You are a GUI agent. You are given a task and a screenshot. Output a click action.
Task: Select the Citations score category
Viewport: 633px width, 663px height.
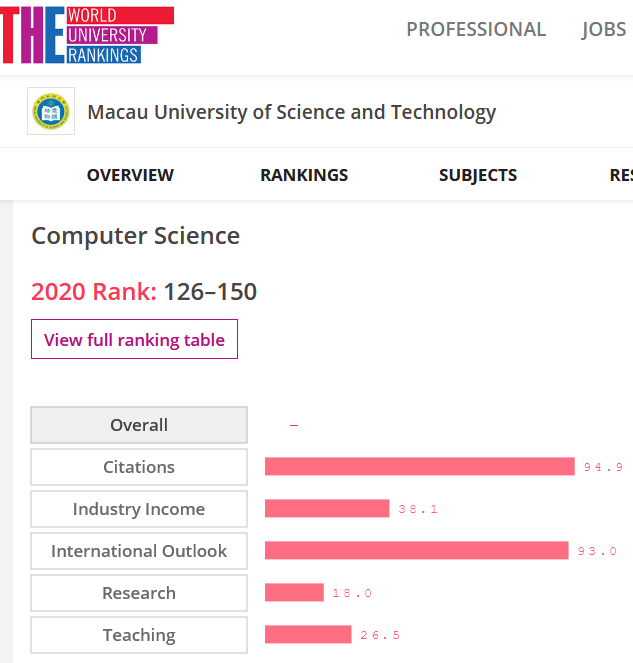[139, 467]
